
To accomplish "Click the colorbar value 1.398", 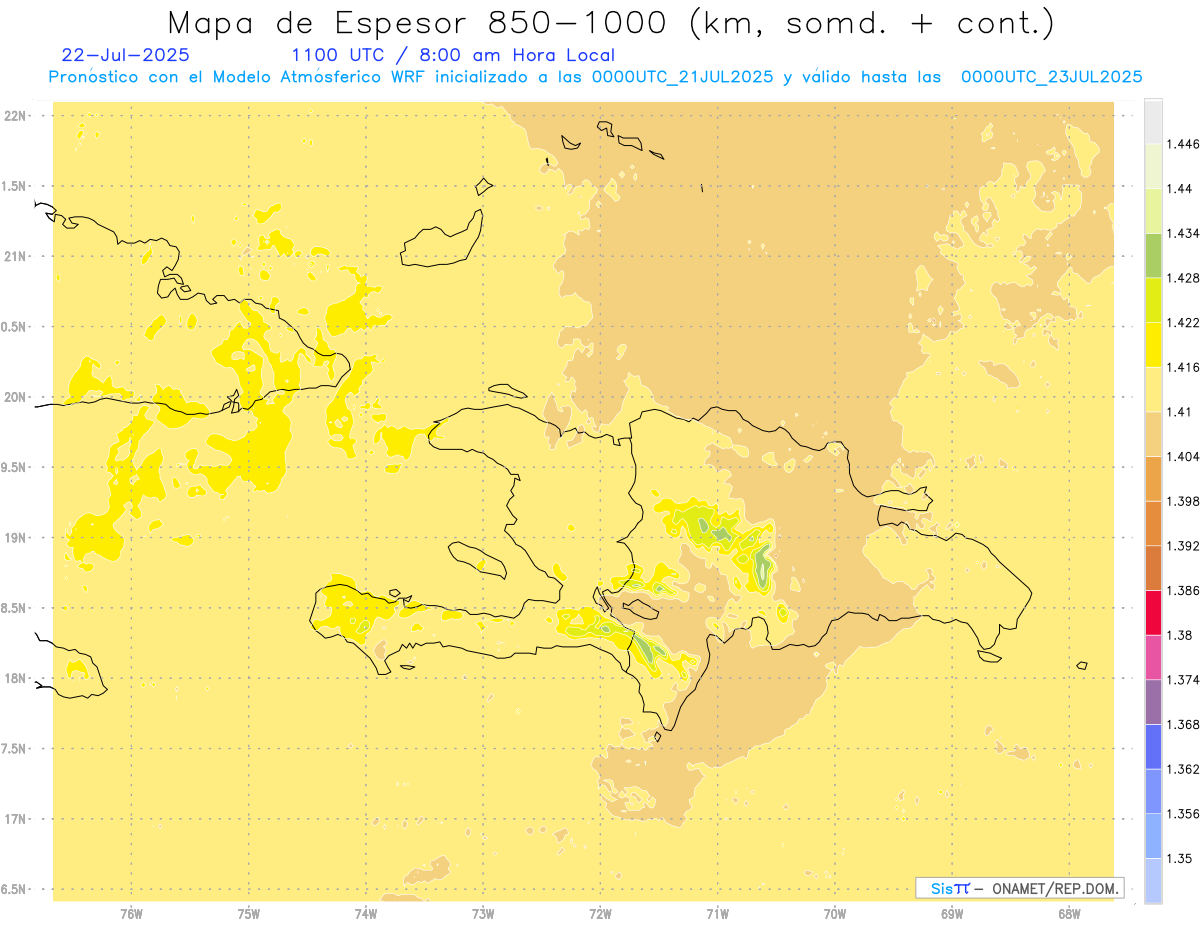I will pos(1183,501).
